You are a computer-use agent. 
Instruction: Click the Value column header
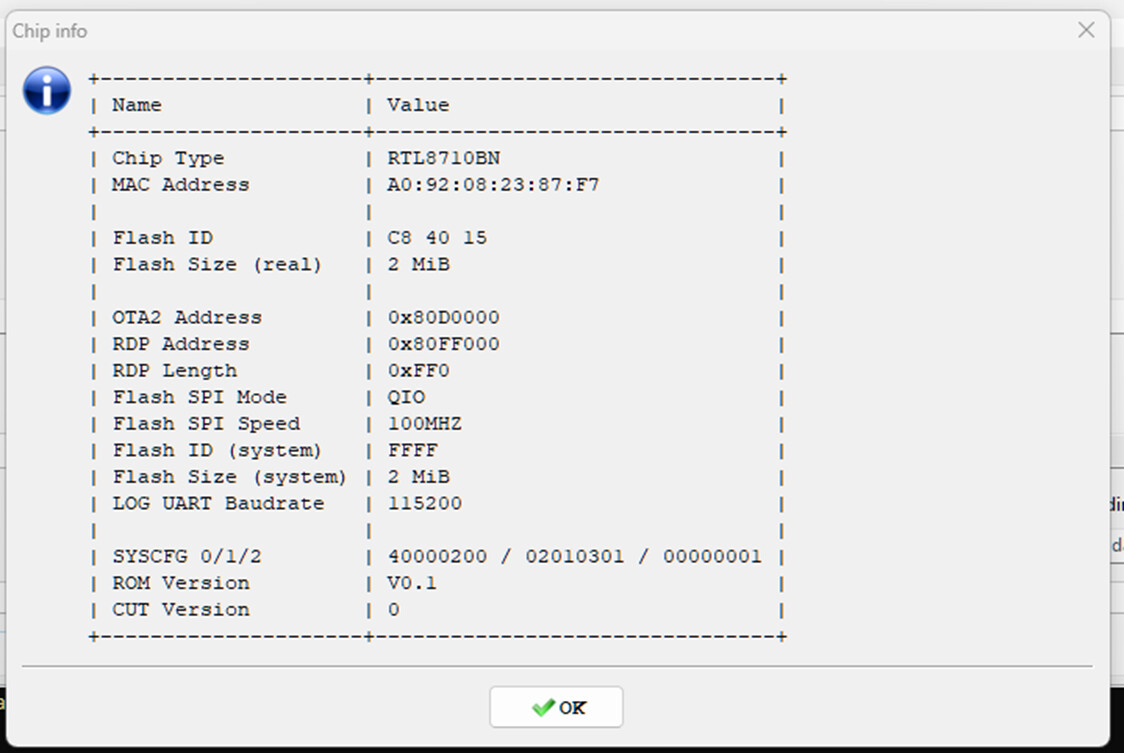[x=419, y=105]
